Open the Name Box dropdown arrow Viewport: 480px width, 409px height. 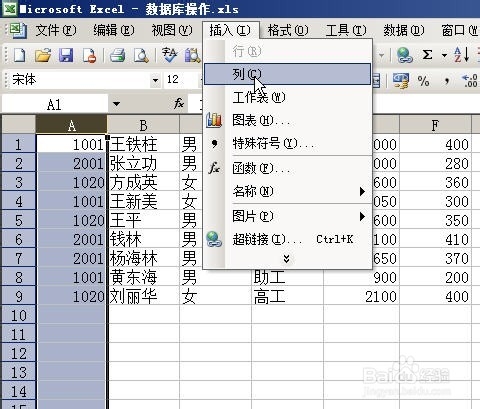[x=116, y=104]
